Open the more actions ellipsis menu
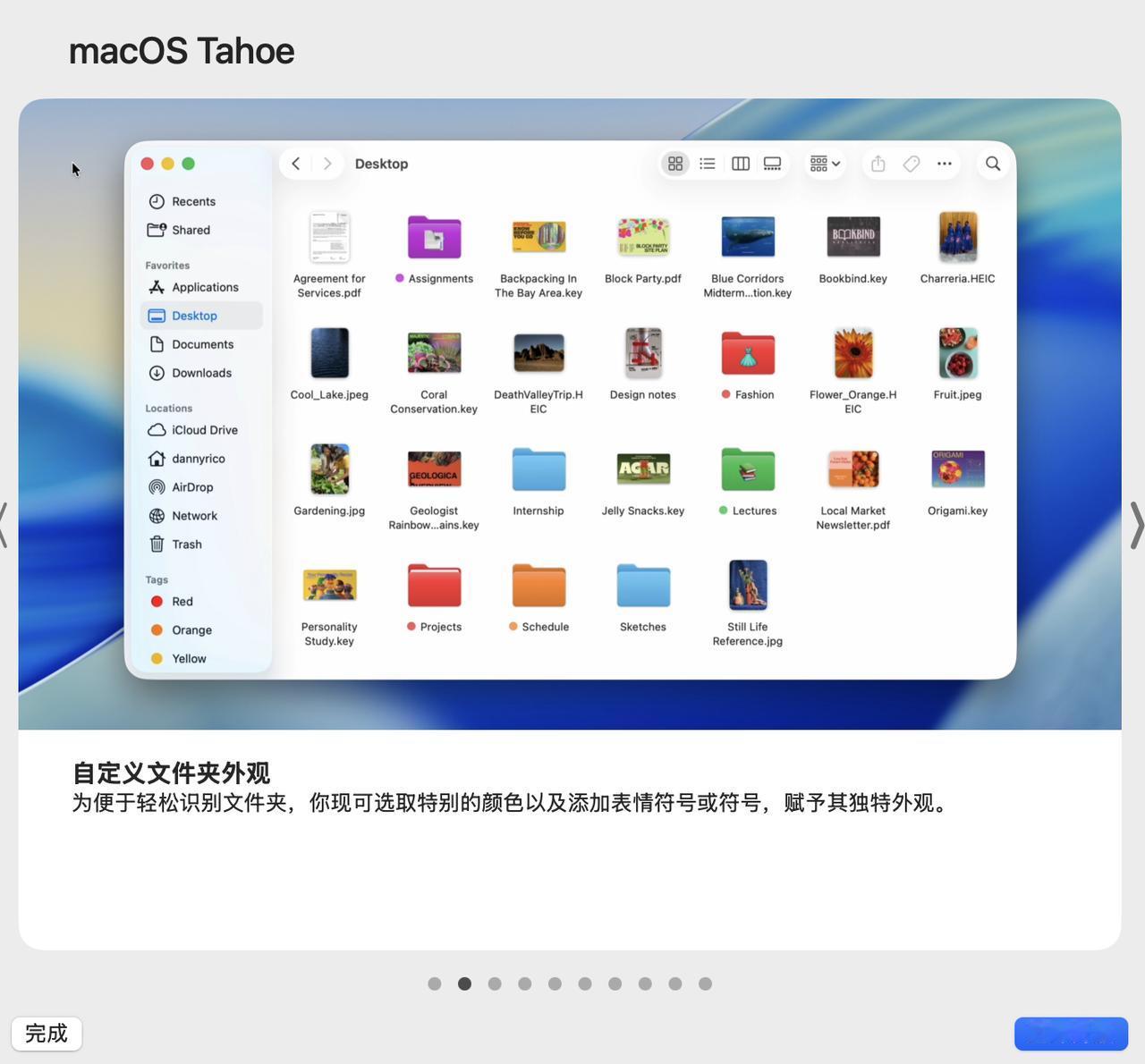Screen dimensions: 1145x1064 pyautogui.click(x=944, y=164)
